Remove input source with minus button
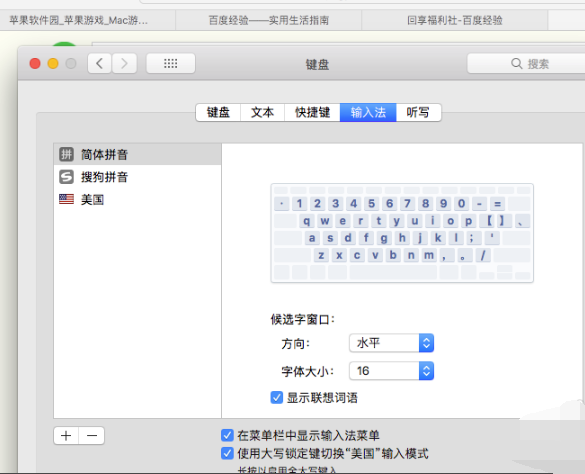This screenshot has width=585, height=474. coord(92,436)
